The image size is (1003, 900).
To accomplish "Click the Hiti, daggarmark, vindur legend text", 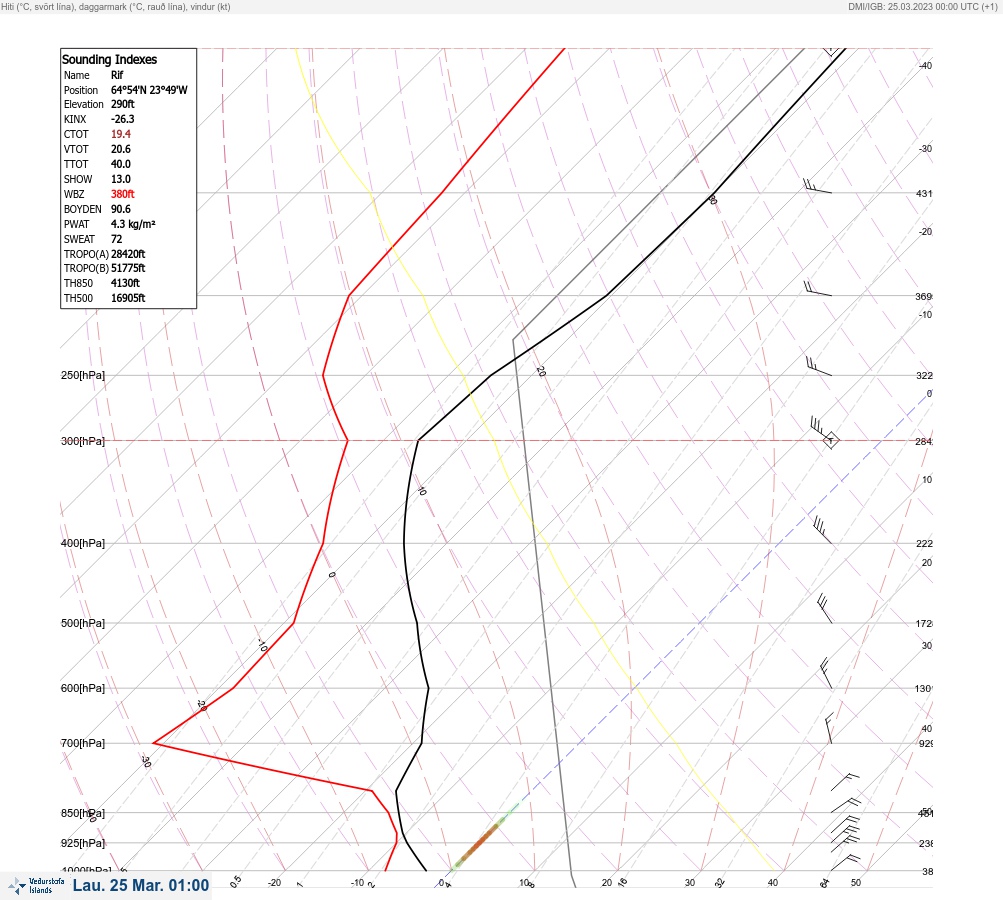I will point(116,6).
